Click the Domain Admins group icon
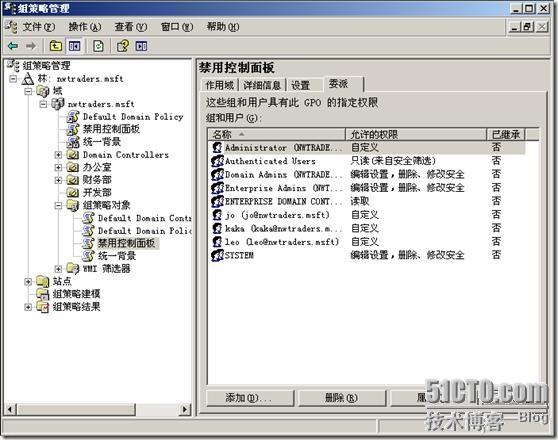This screenshot has height=440, width=558. (217, 174)
